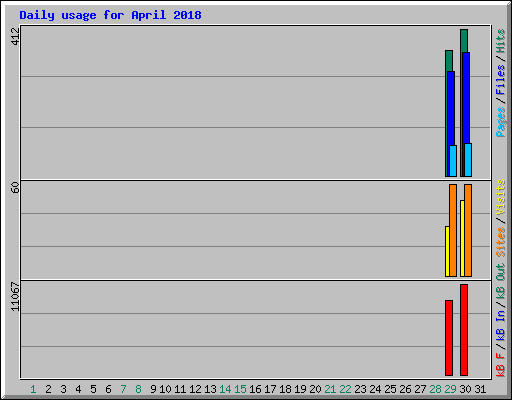Viewport: 512px width, 400px height.
Task: Select day 28 on the x-axis
Action: 435,389
